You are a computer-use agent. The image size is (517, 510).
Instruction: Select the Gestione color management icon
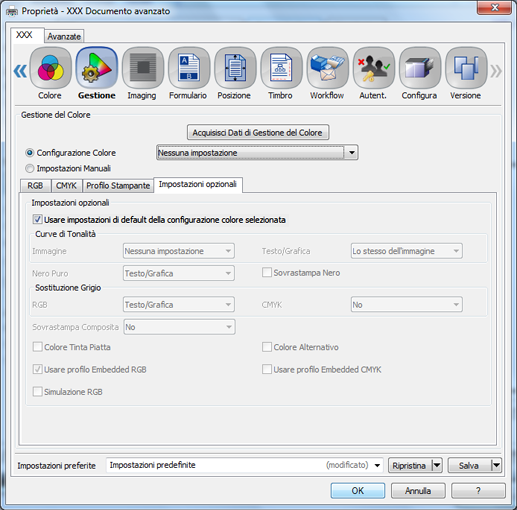97,68
